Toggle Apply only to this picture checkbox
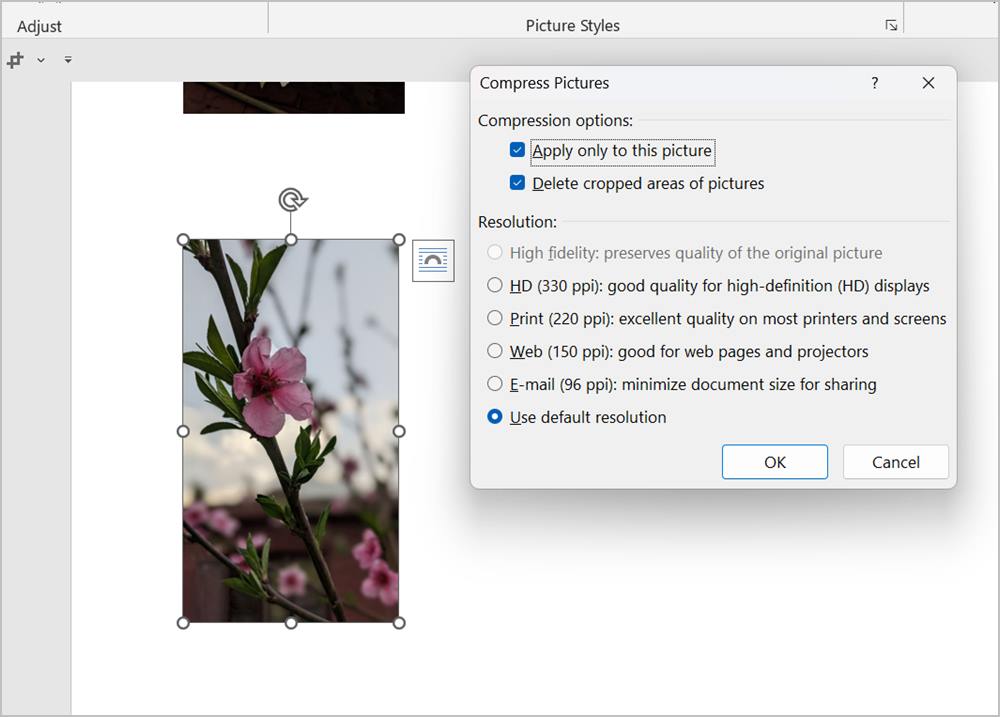Screen dimensions: 1000x717 tap(517, 150)
